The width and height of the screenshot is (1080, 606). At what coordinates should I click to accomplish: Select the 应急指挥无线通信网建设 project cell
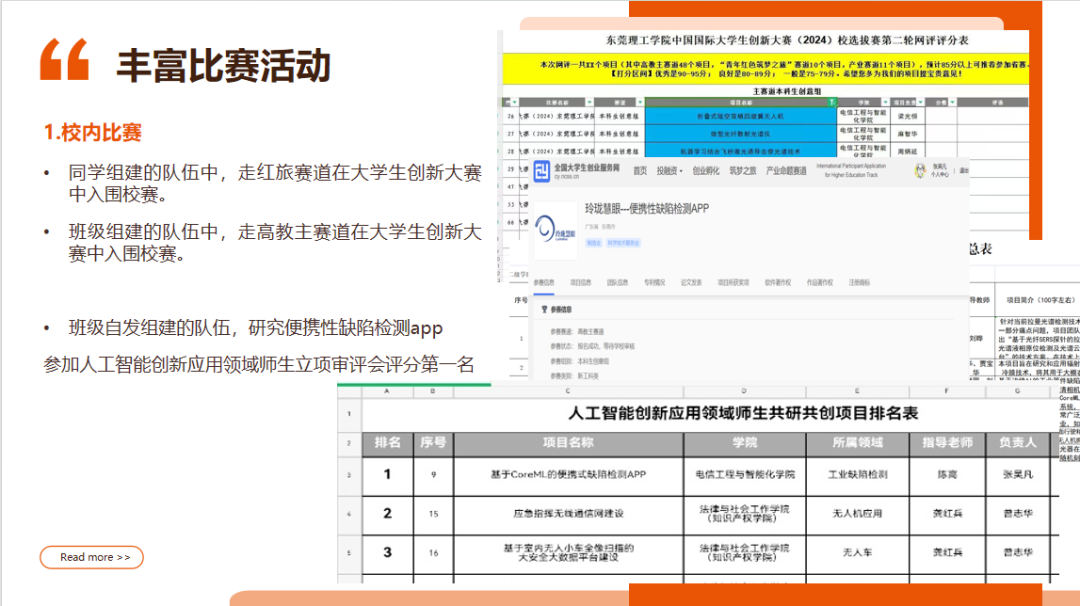(568, 513)
